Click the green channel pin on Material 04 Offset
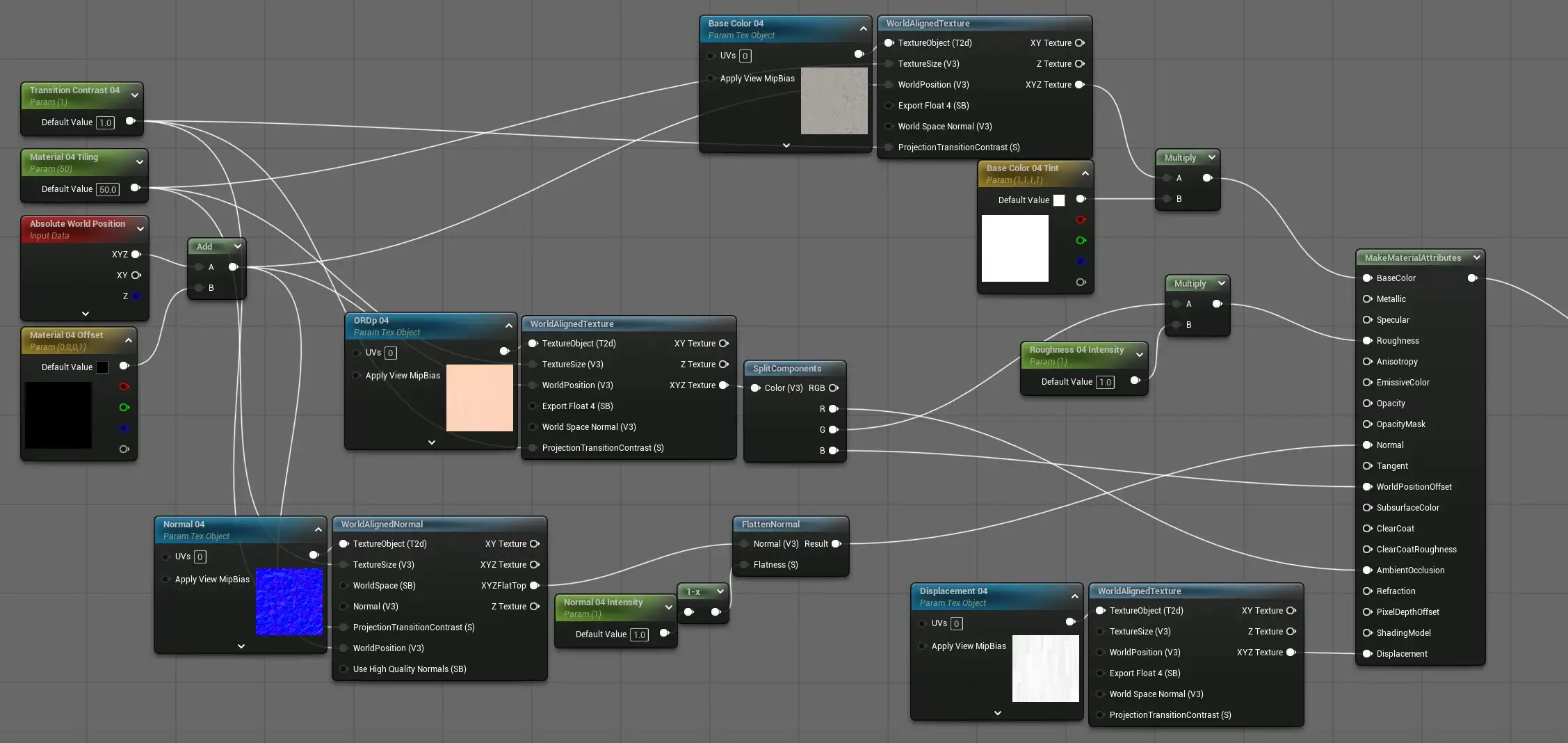 [x=124, y=408]
